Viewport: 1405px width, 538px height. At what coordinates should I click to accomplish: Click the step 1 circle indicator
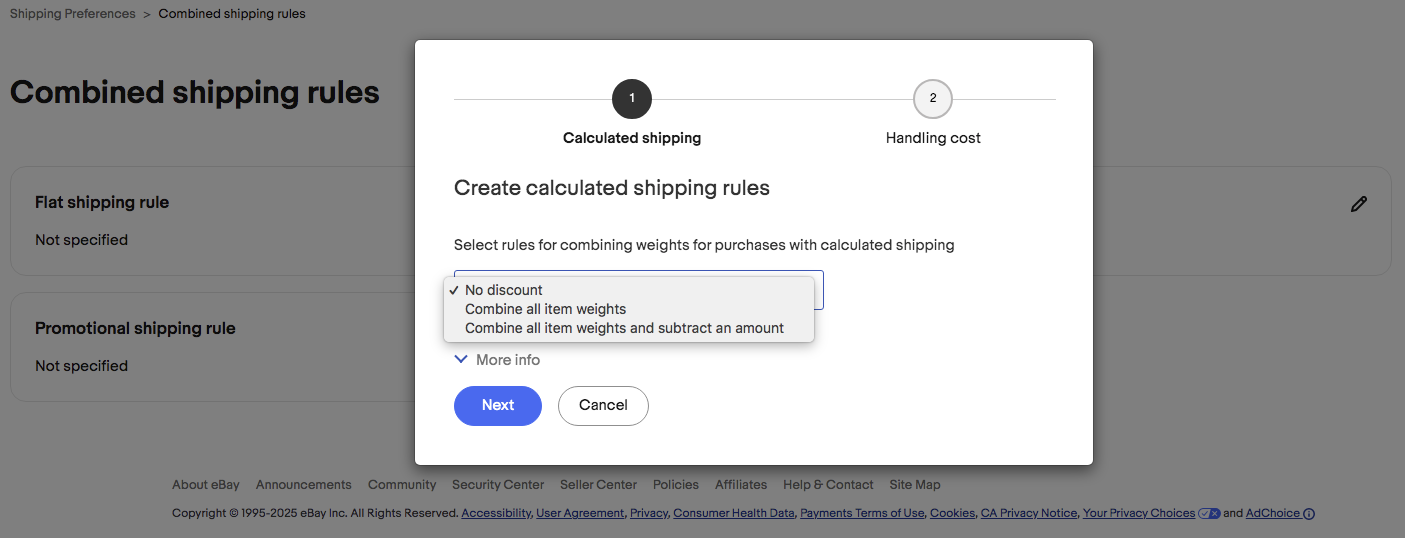[x=632, y=99]
